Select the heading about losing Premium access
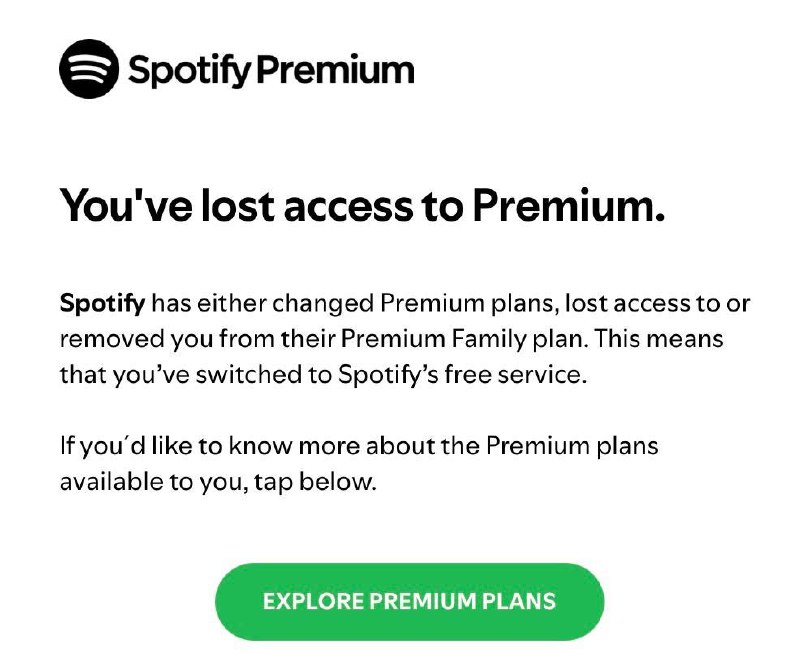Viewport: 800px width, 657px height. tap(367, 203)
